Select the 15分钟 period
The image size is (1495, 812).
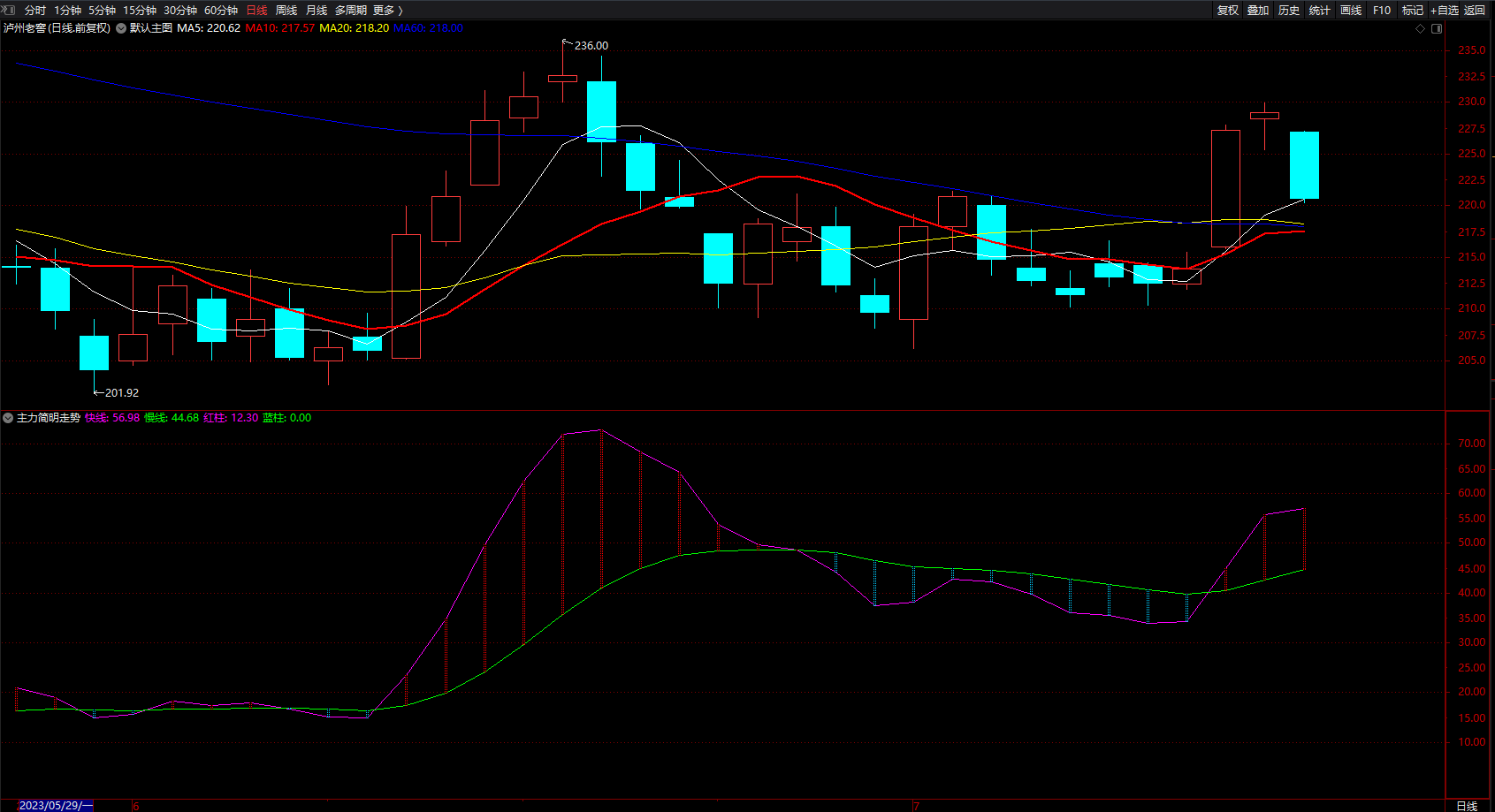click(140, 11)
